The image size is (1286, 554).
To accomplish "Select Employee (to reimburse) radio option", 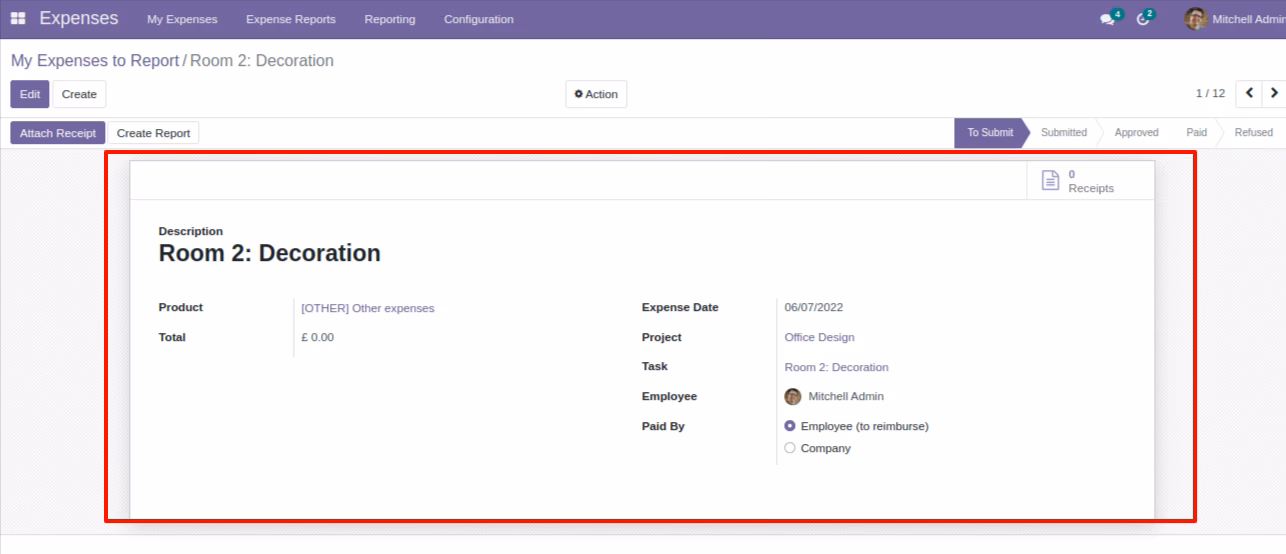I will pos(790,426).
